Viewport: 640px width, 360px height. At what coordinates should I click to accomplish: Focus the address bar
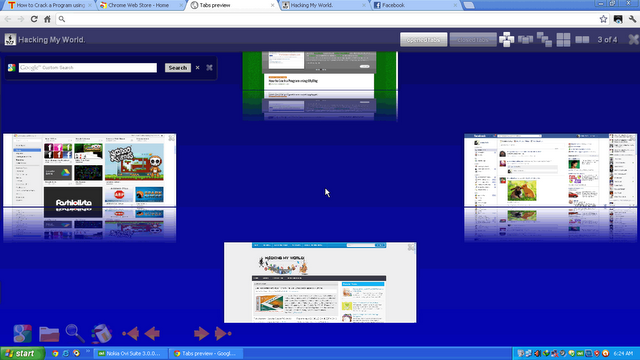[x=331, y=19]
